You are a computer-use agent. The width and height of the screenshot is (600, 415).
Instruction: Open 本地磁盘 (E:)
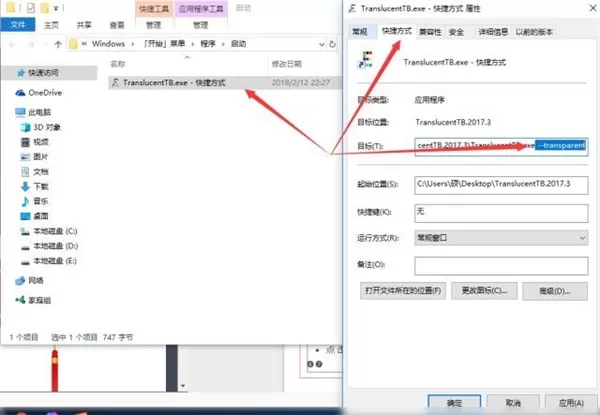55,261
